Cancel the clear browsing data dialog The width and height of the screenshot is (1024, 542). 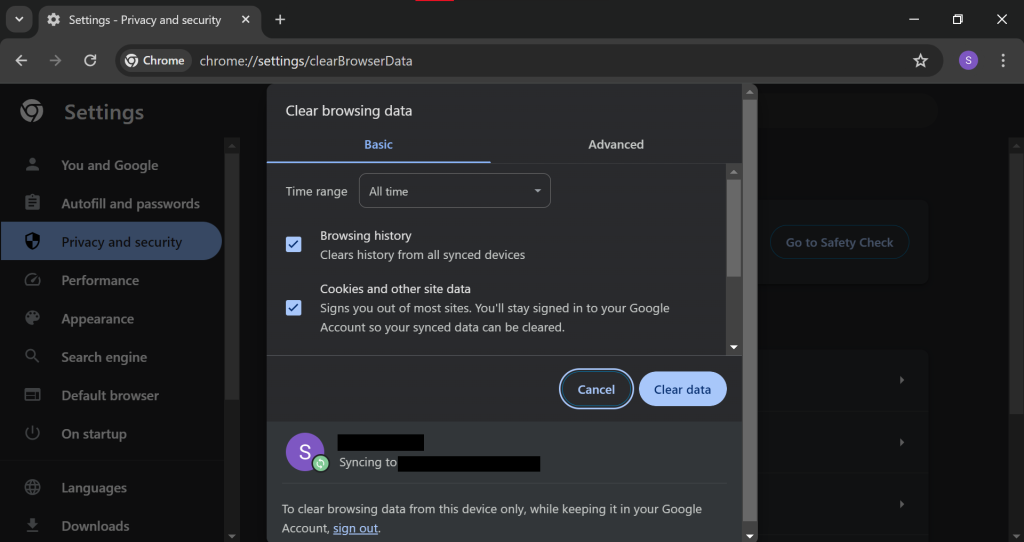coord(596,389)
